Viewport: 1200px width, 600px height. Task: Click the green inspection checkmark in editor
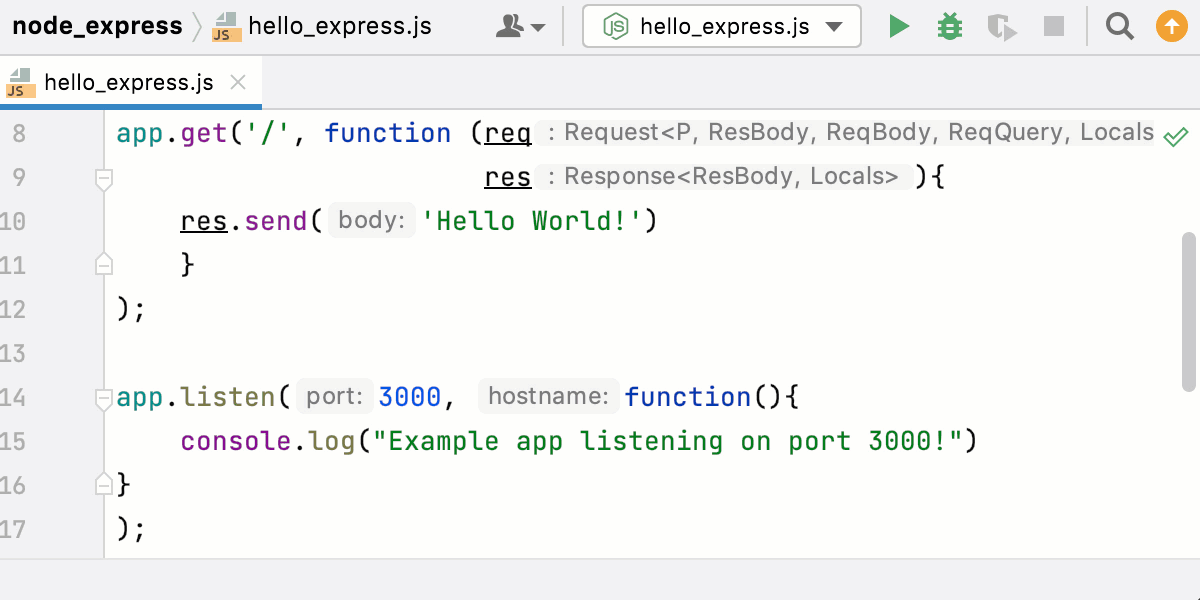click(1176, 136)
